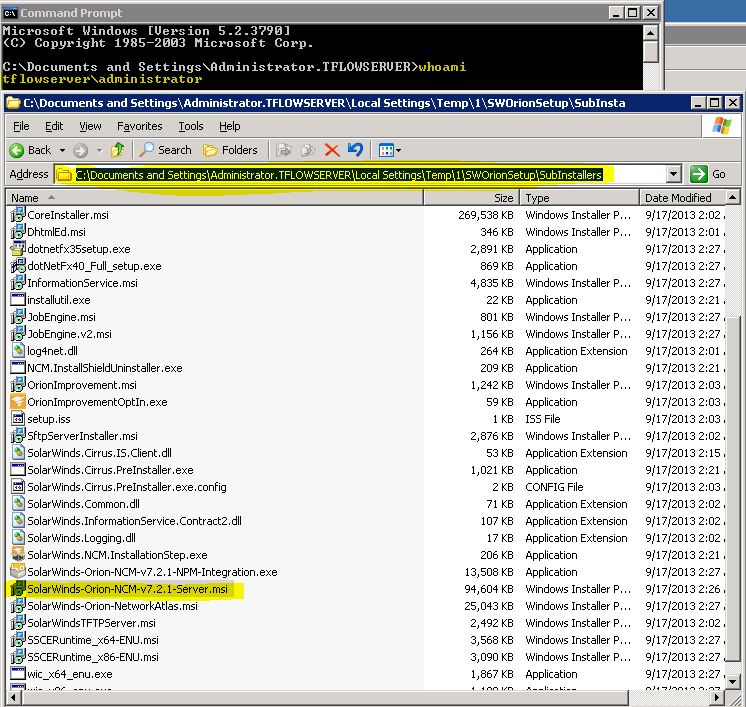
Task: Click in the Address path field
Action: click(361, 174)
